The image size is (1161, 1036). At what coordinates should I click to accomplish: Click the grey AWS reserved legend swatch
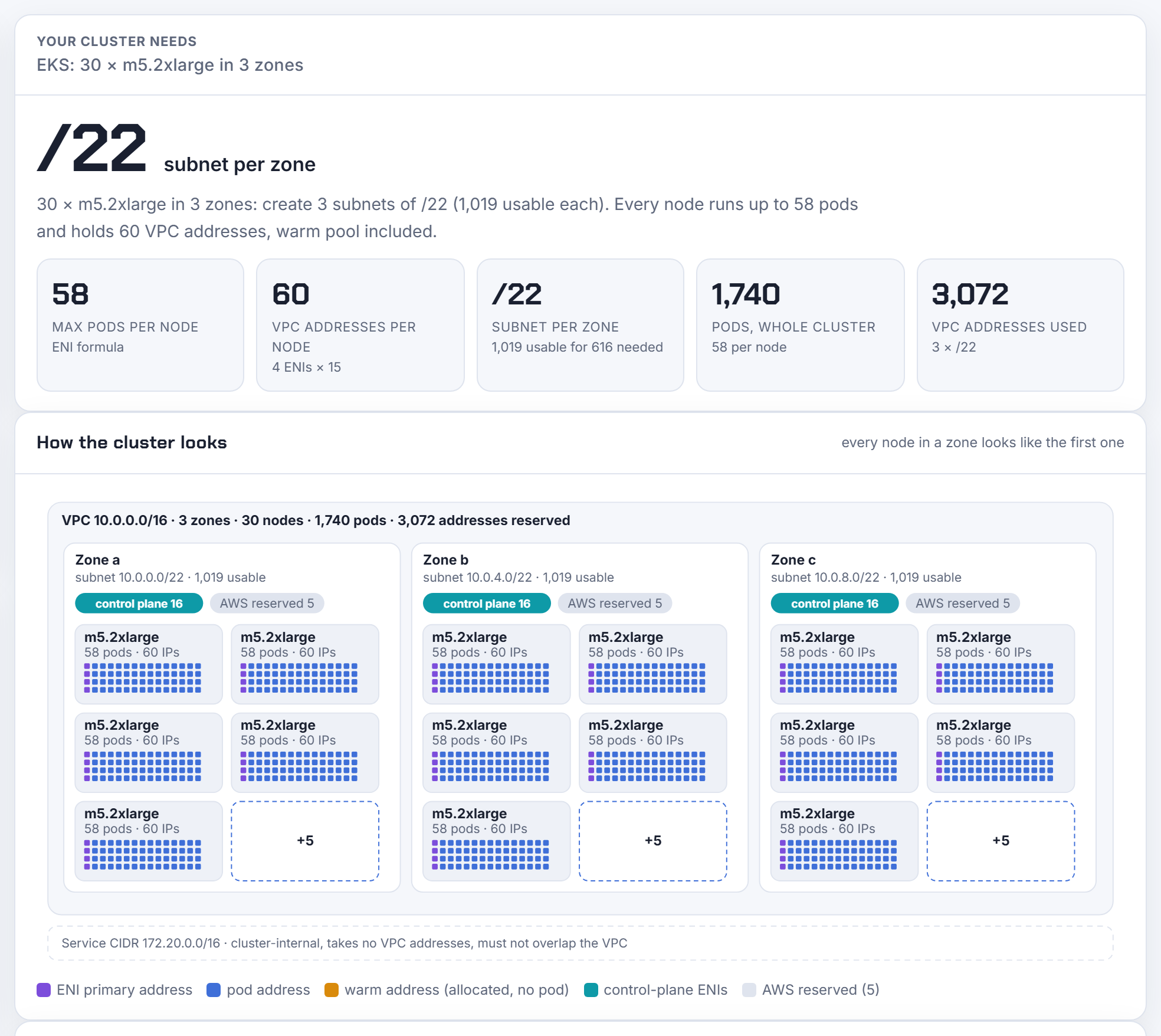pos(749,990)
